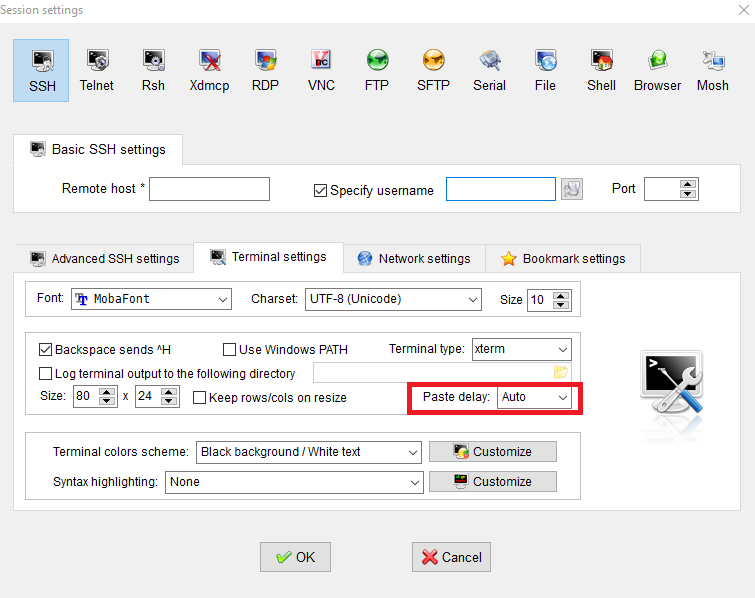Screen dimensions: 755x598
Task: Open the Terminal type xterm dropdown
Action: pyautogui.click(x=521, y=349)
